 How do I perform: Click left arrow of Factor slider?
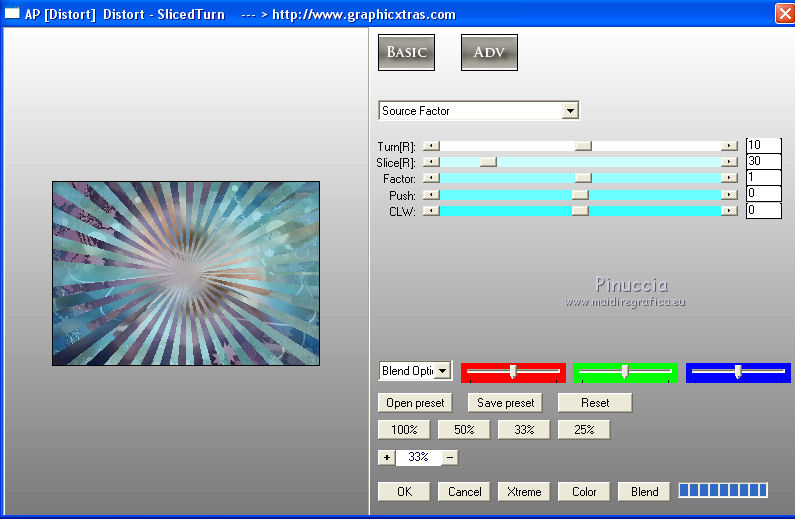(431, 178)
